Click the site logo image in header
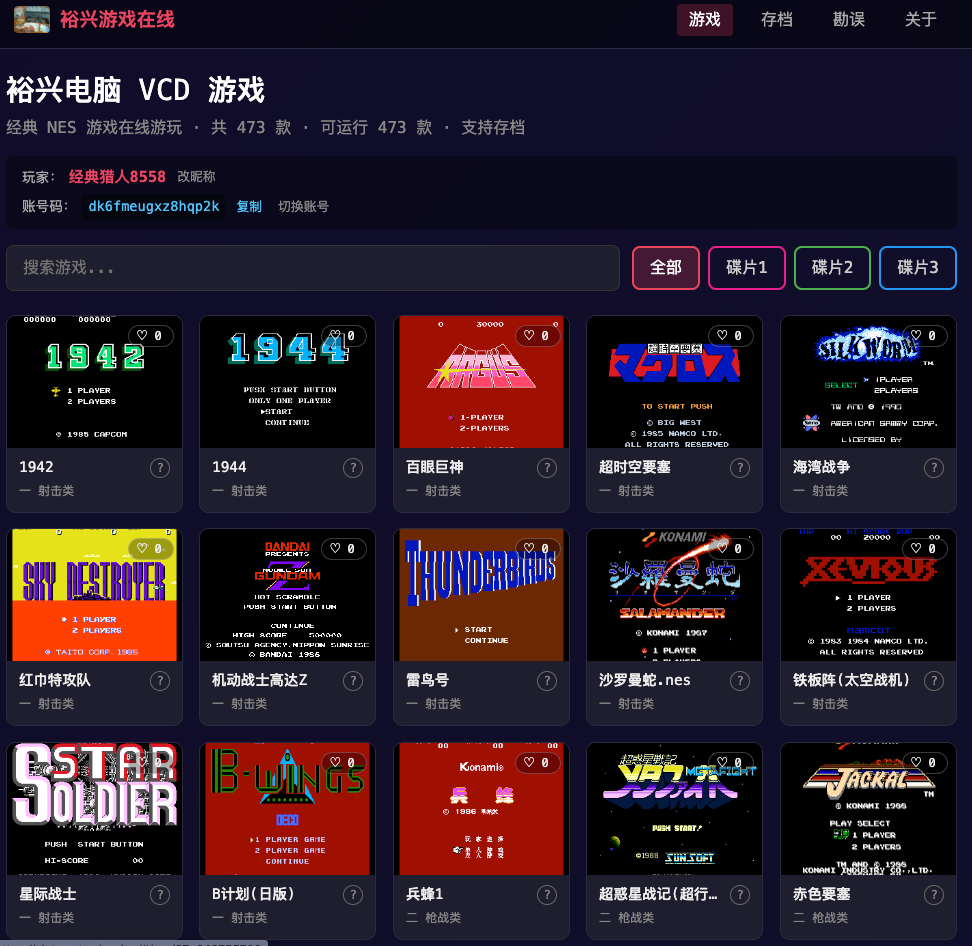Screen dimensions: 972x946 point(32,19)
